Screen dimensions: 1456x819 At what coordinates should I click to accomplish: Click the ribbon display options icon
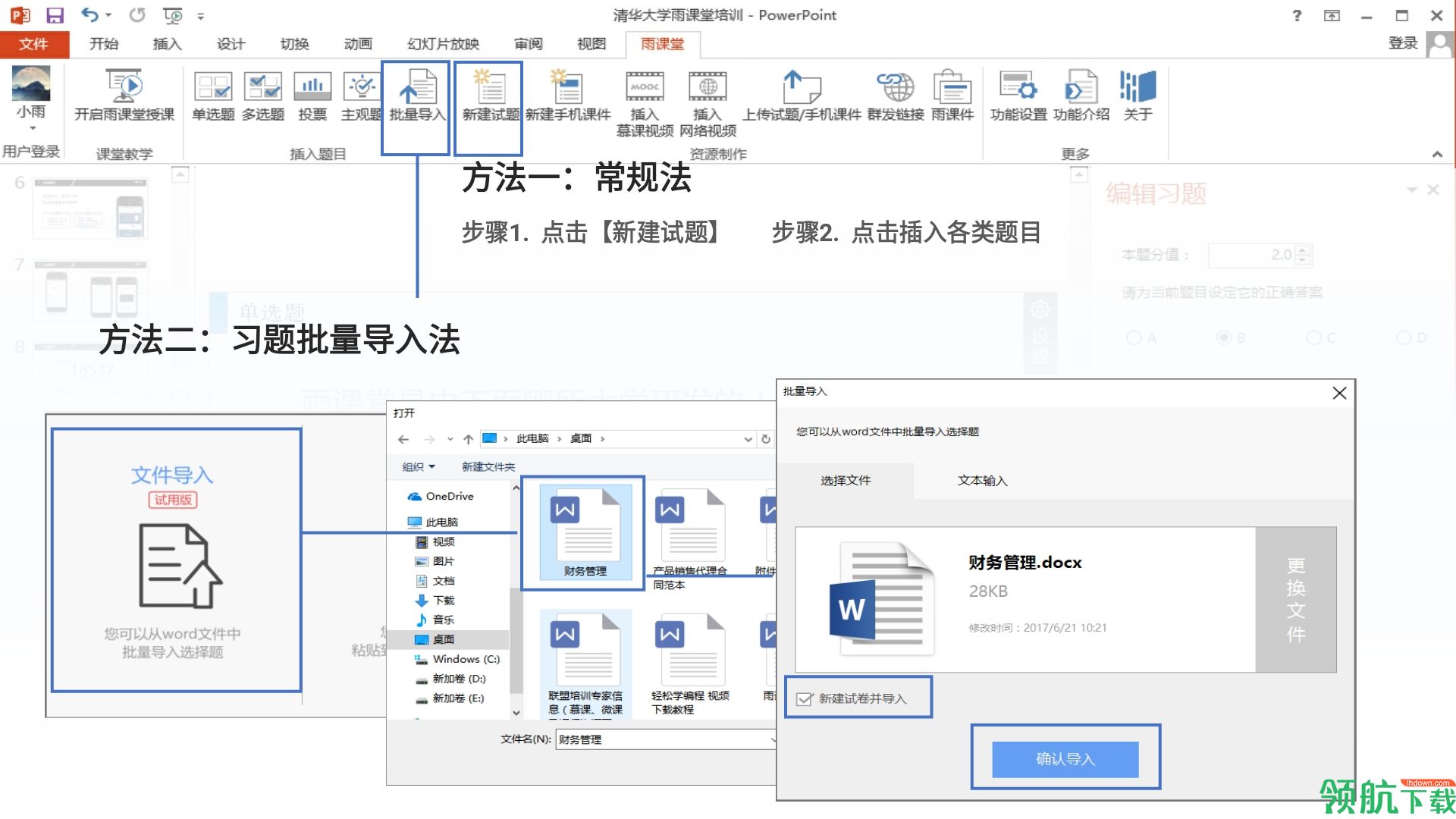point(1332,15)
